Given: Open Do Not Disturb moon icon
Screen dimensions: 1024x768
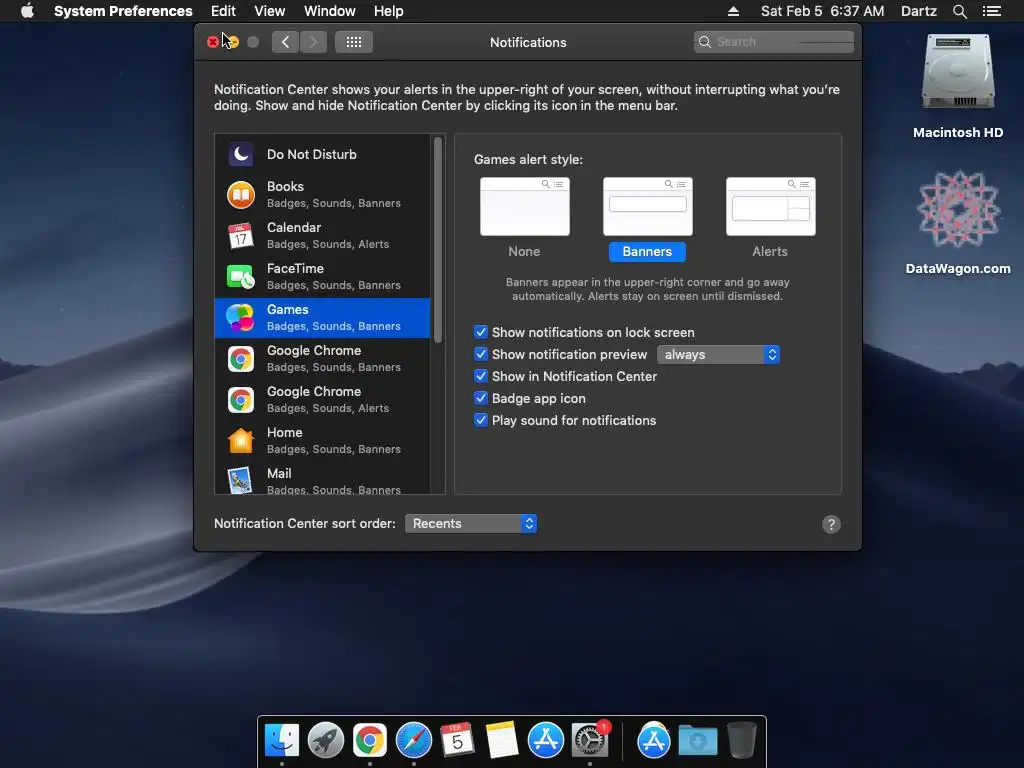Looking at the screenshot, I should pos(240,155).
